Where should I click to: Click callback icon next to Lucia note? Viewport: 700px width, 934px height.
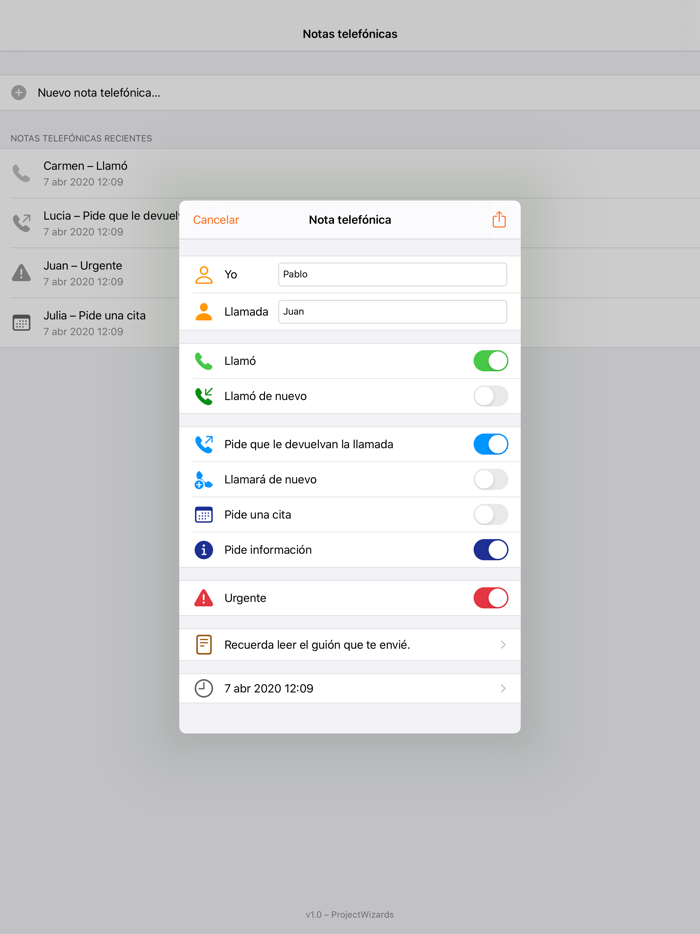[x=21, y=223]
